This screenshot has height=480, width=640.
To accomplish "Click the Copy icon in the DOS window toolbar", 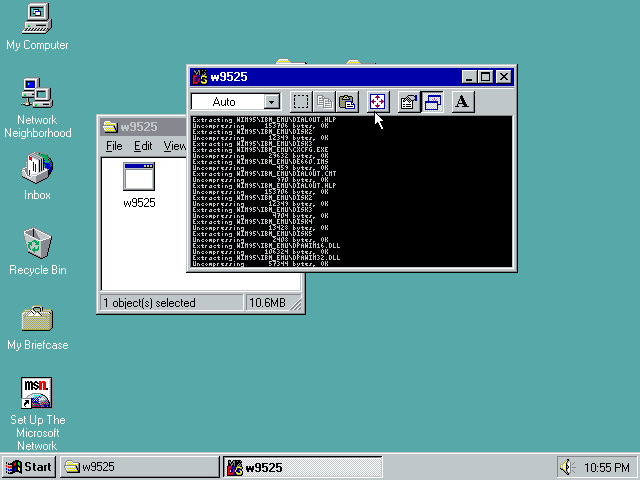I will (324, 102).
